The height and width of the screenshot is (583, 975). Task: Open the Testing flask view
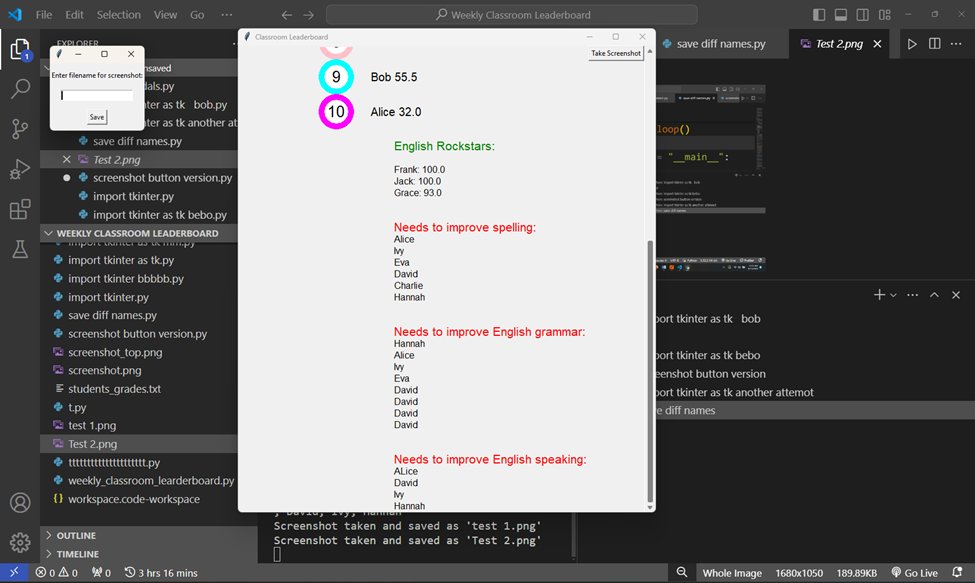coord(20,249)
